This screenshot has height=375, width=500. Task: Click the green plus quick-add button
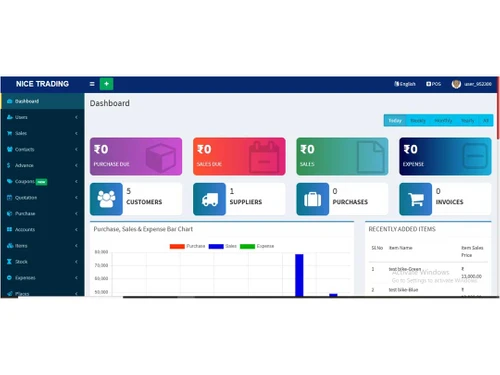106,84
